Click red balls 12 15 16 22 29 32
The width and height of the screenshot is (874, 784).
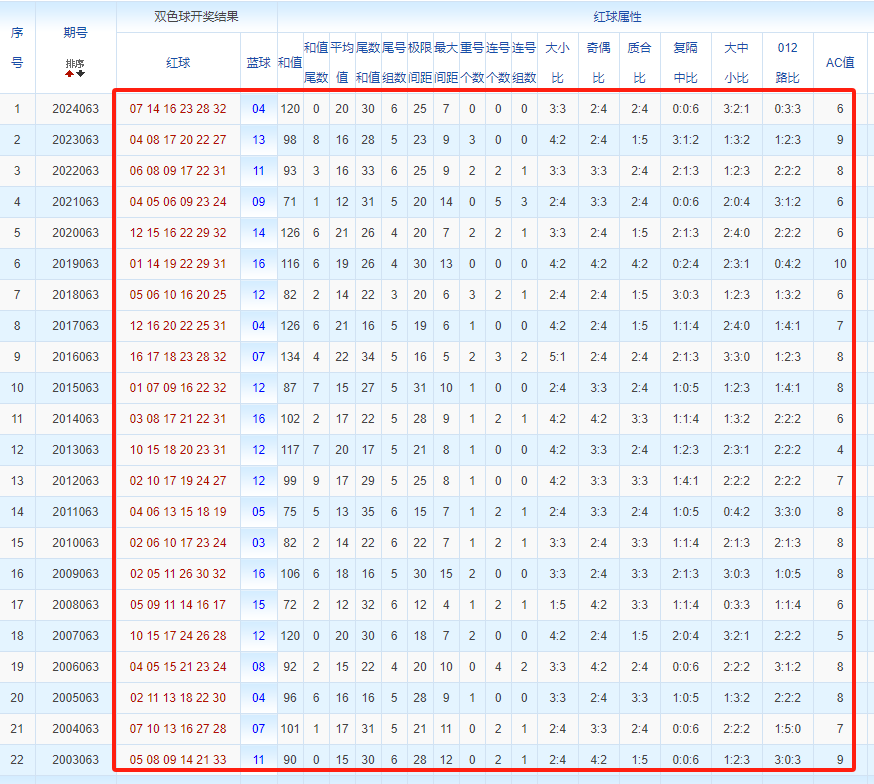coord(178,233)
